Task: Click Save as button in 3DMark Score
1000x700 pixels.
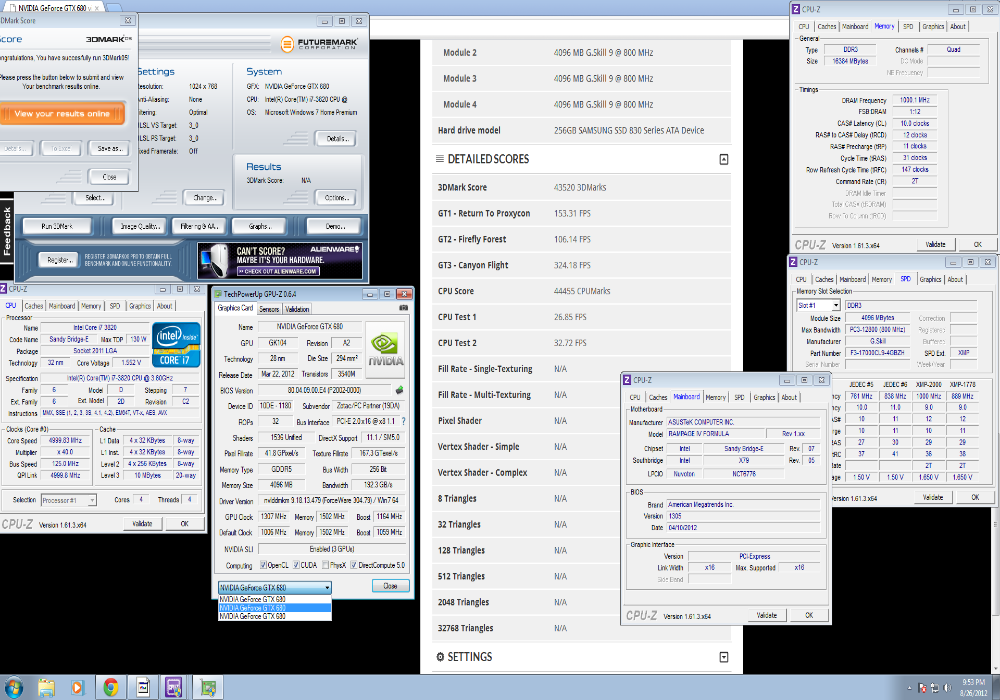Action: click(109, 149)
